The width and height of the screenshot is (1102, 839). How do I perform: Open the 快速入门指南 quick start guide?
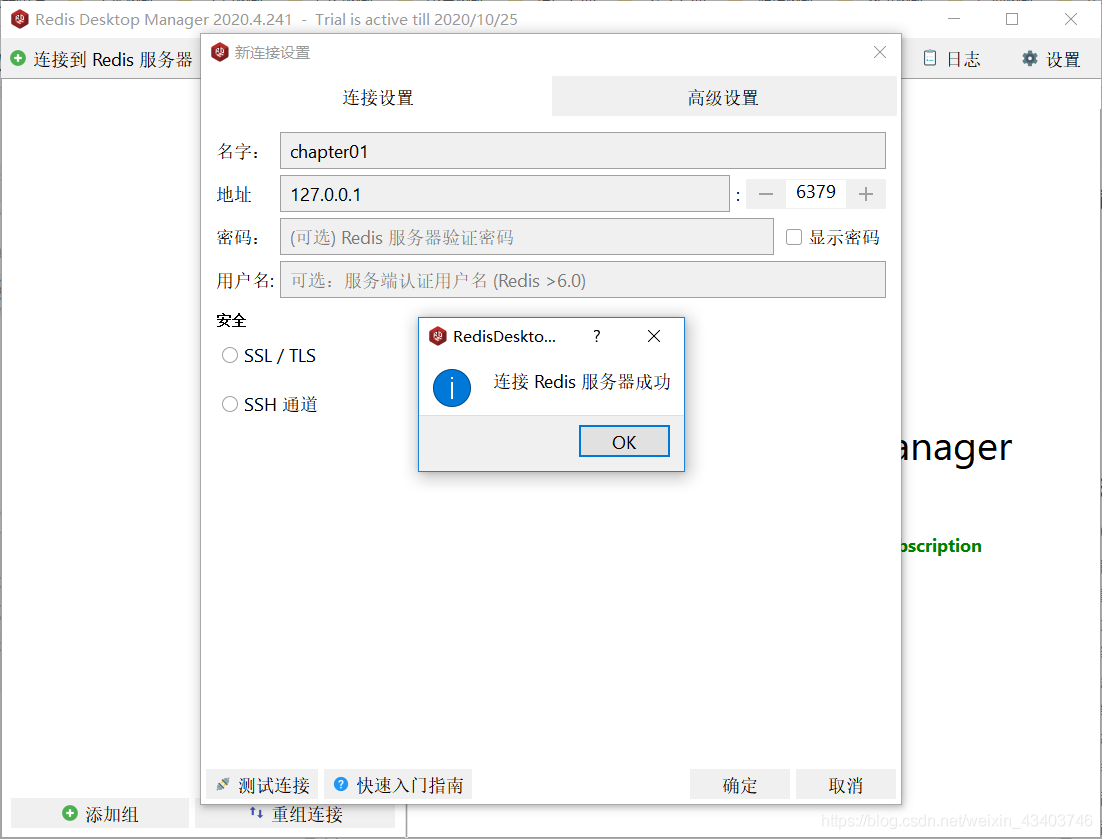point(397,784)
